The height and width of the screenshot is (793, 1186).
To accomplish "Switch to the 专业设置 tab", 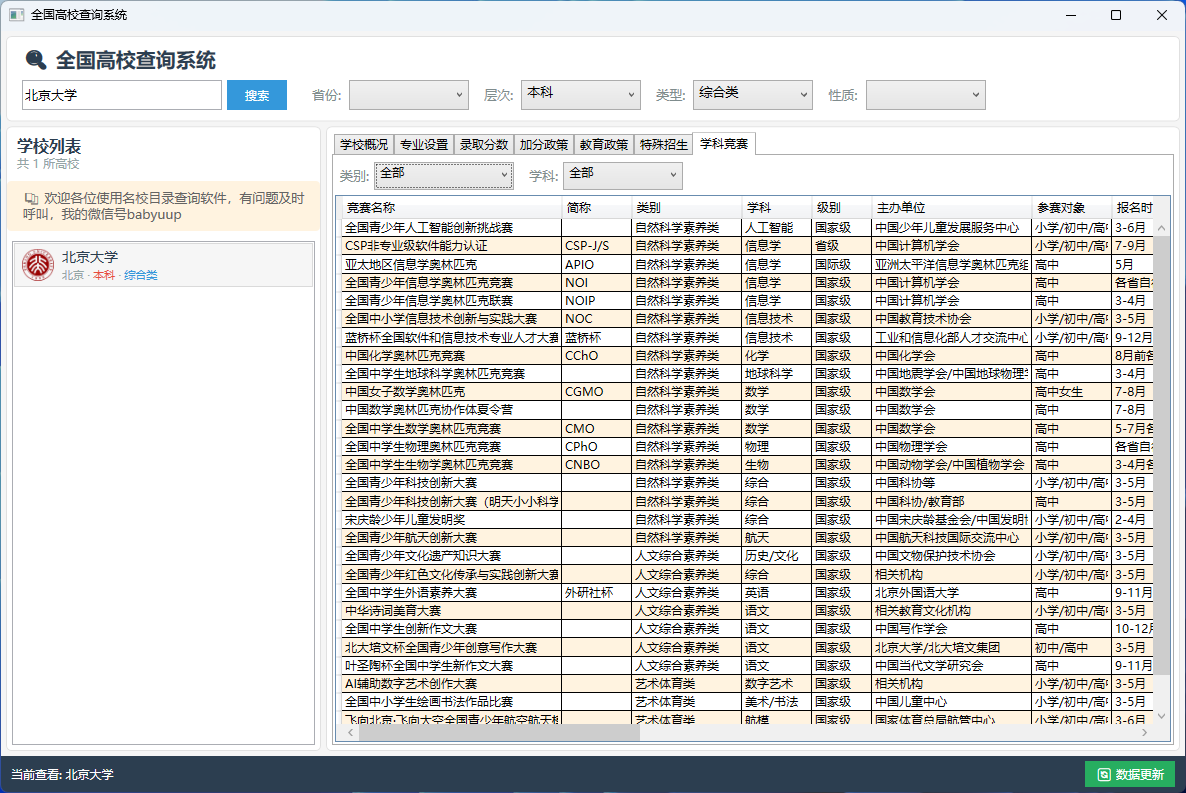I will click(424, 145).
